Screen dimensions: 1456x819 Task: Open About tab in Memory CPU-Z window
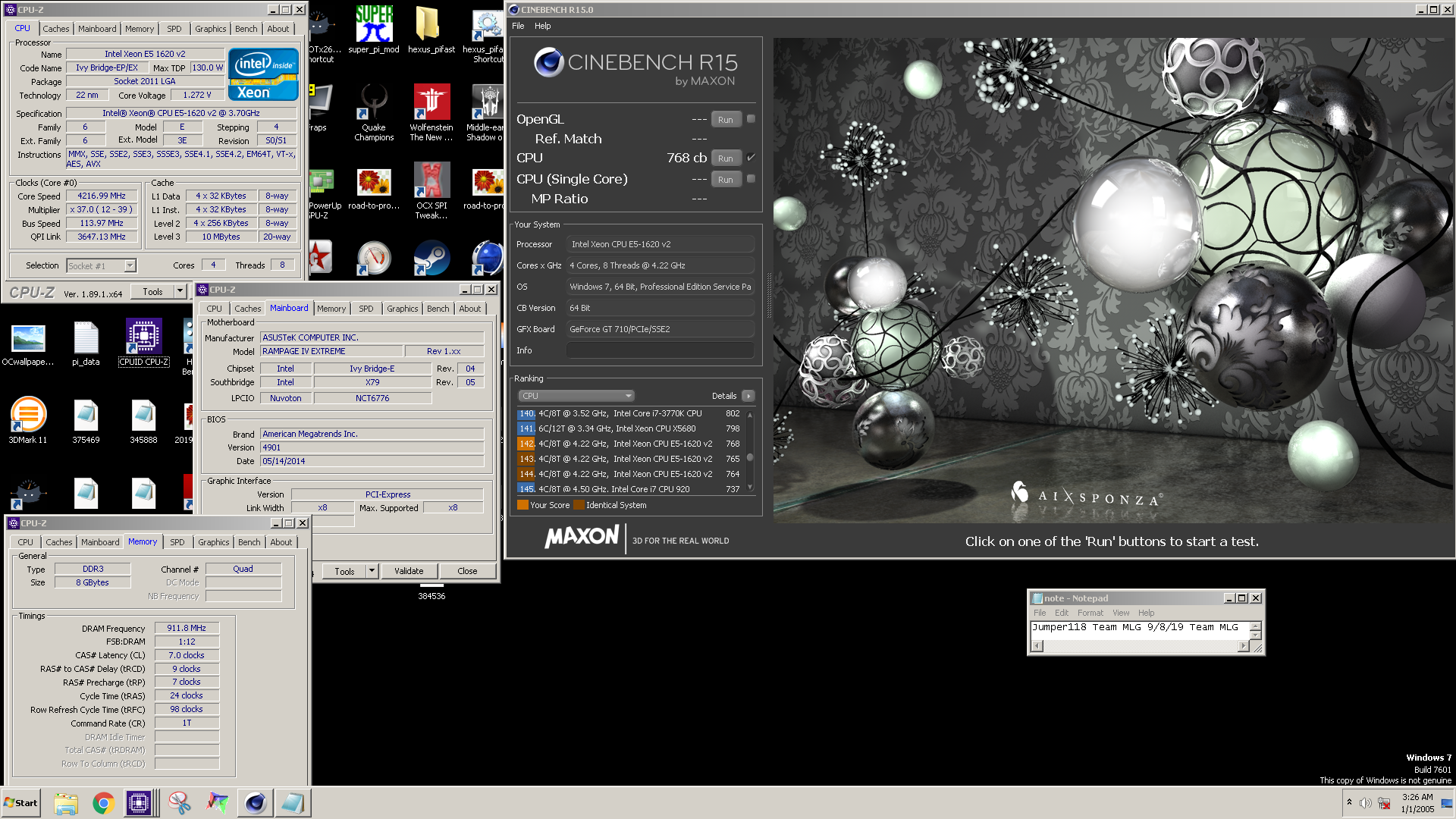[281, 542]
